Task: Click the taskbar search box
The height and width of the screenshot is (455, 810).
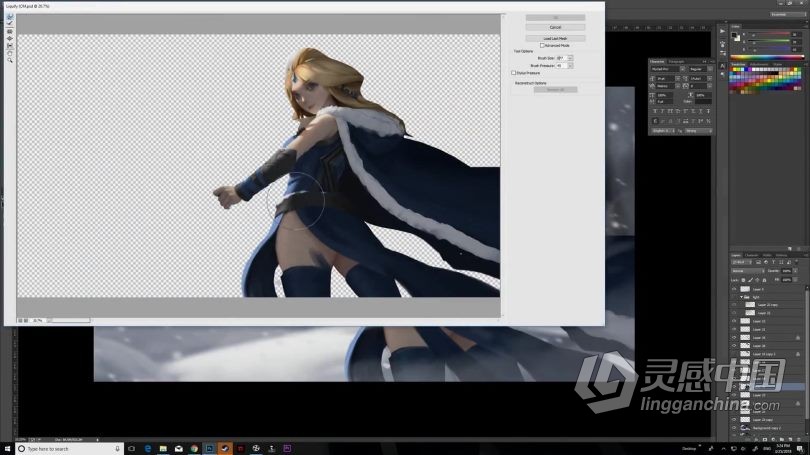Action: coord(69,449)
